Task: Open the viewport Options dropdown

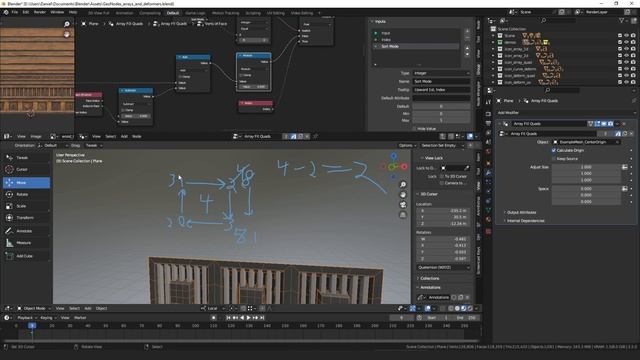Action: tap(407, 146)
